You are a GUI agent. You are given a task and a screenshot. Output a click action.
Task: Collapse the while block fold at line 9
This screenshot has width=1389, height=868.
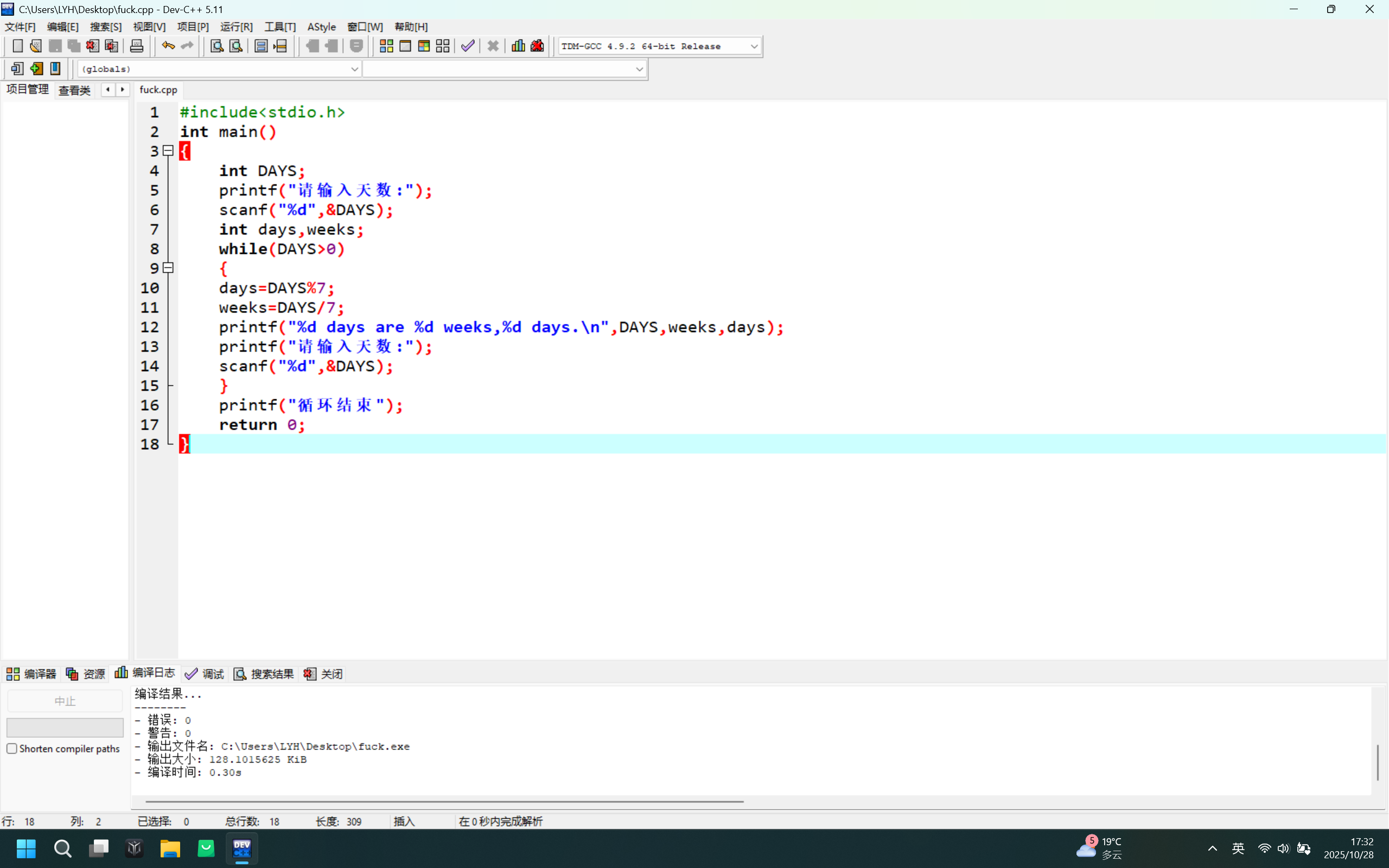(168, 267)
